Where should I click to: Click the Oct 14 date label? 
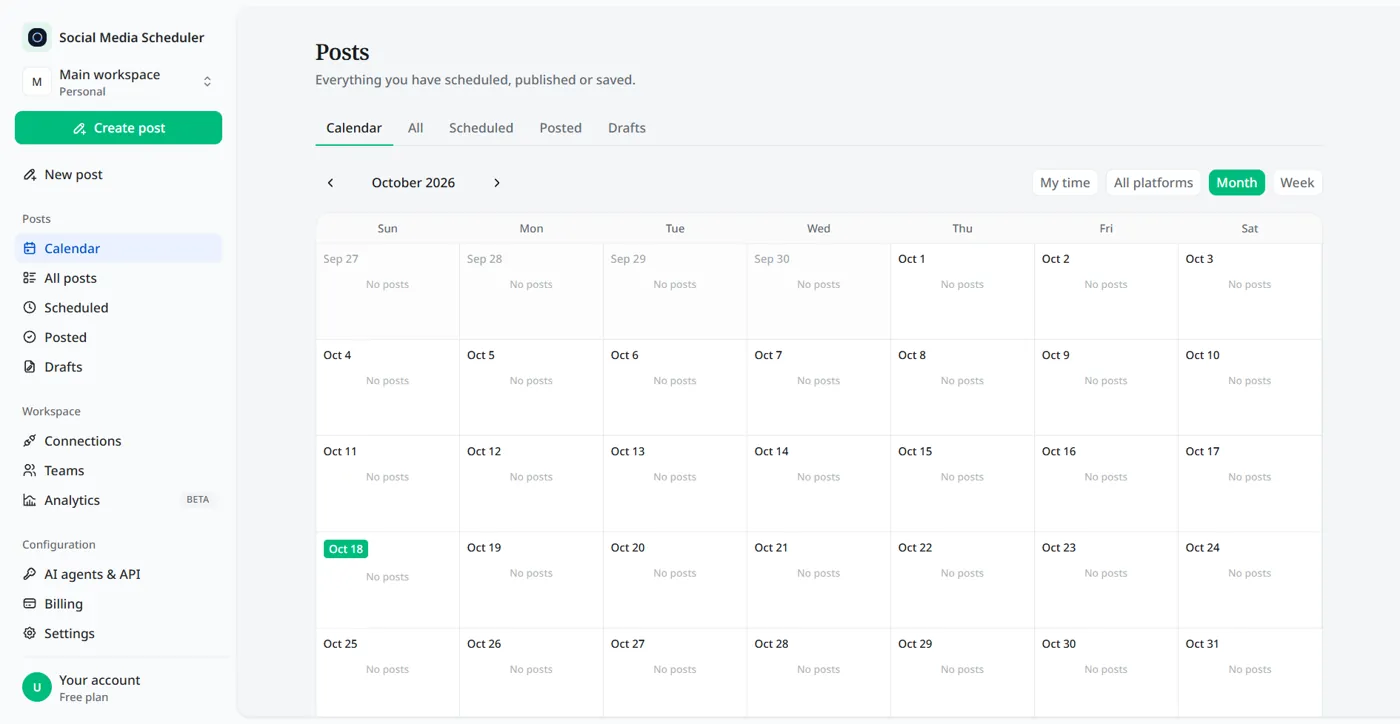tap(772, 451)
